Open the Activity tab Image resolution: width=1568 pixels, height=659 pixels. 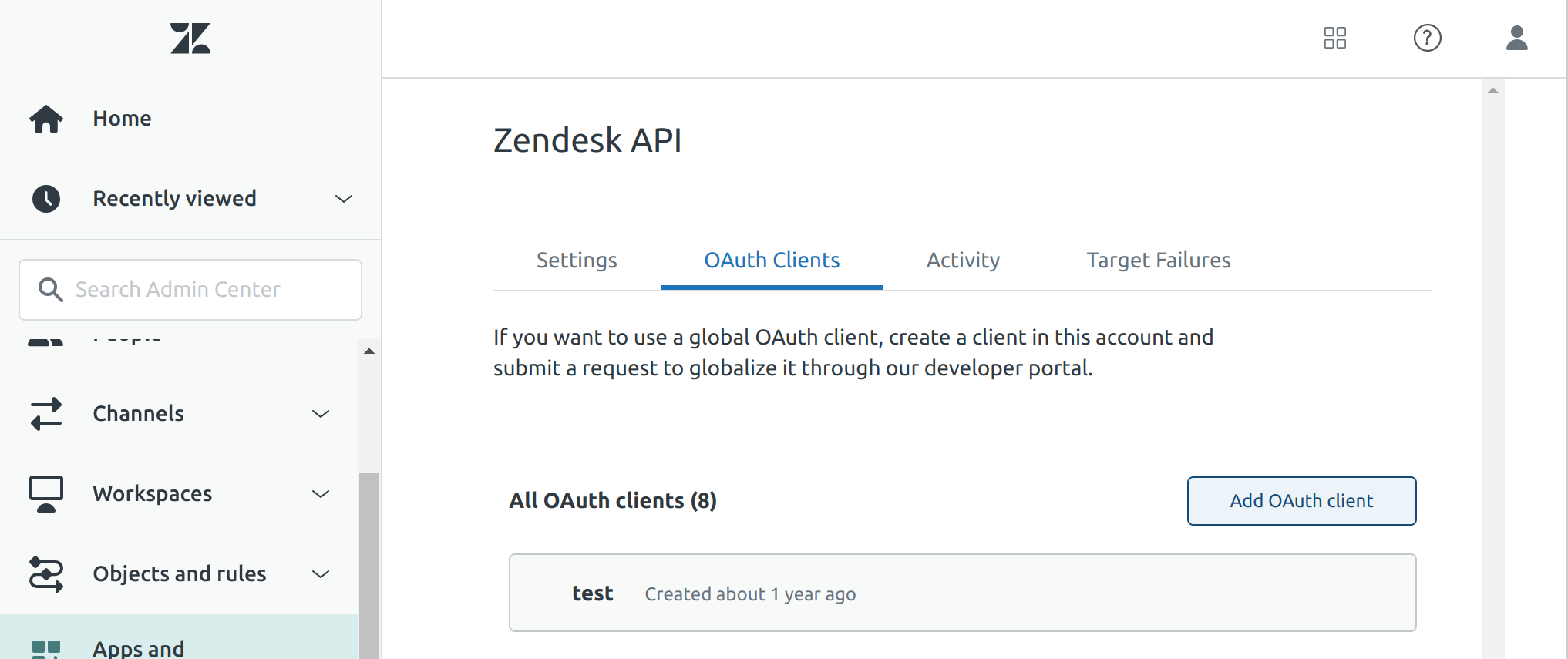point(963,261)
